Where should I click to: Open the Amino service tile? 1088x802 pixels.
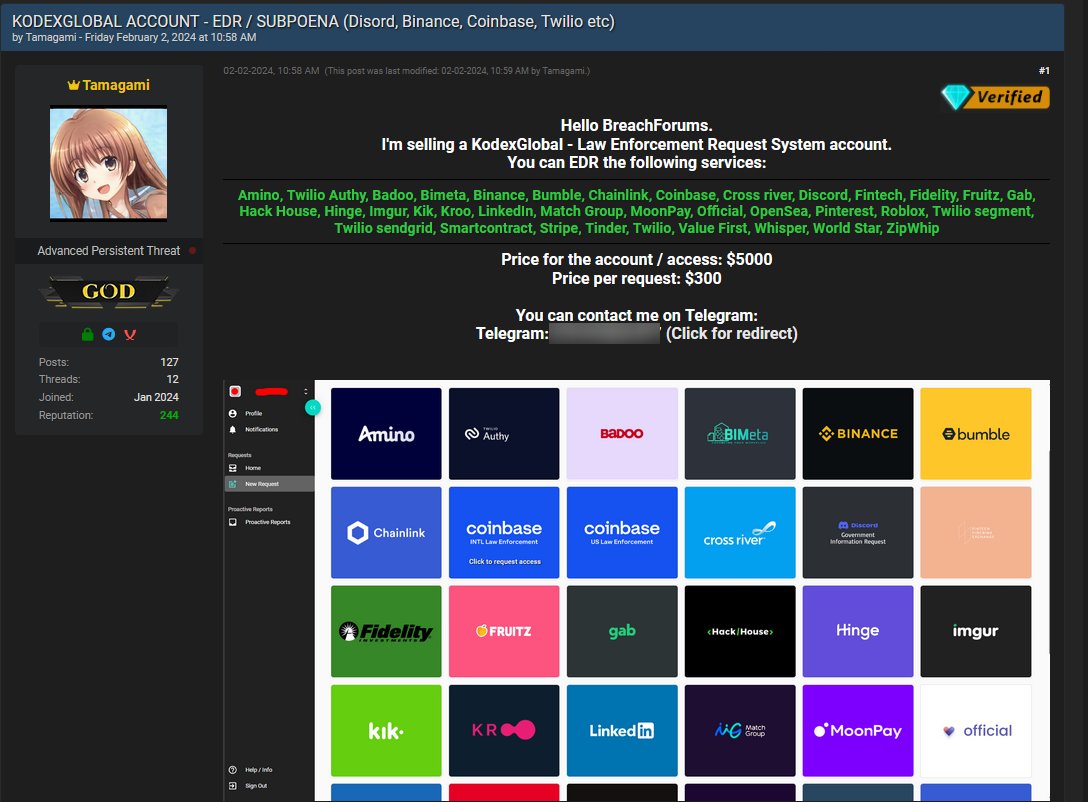[386, 434]
